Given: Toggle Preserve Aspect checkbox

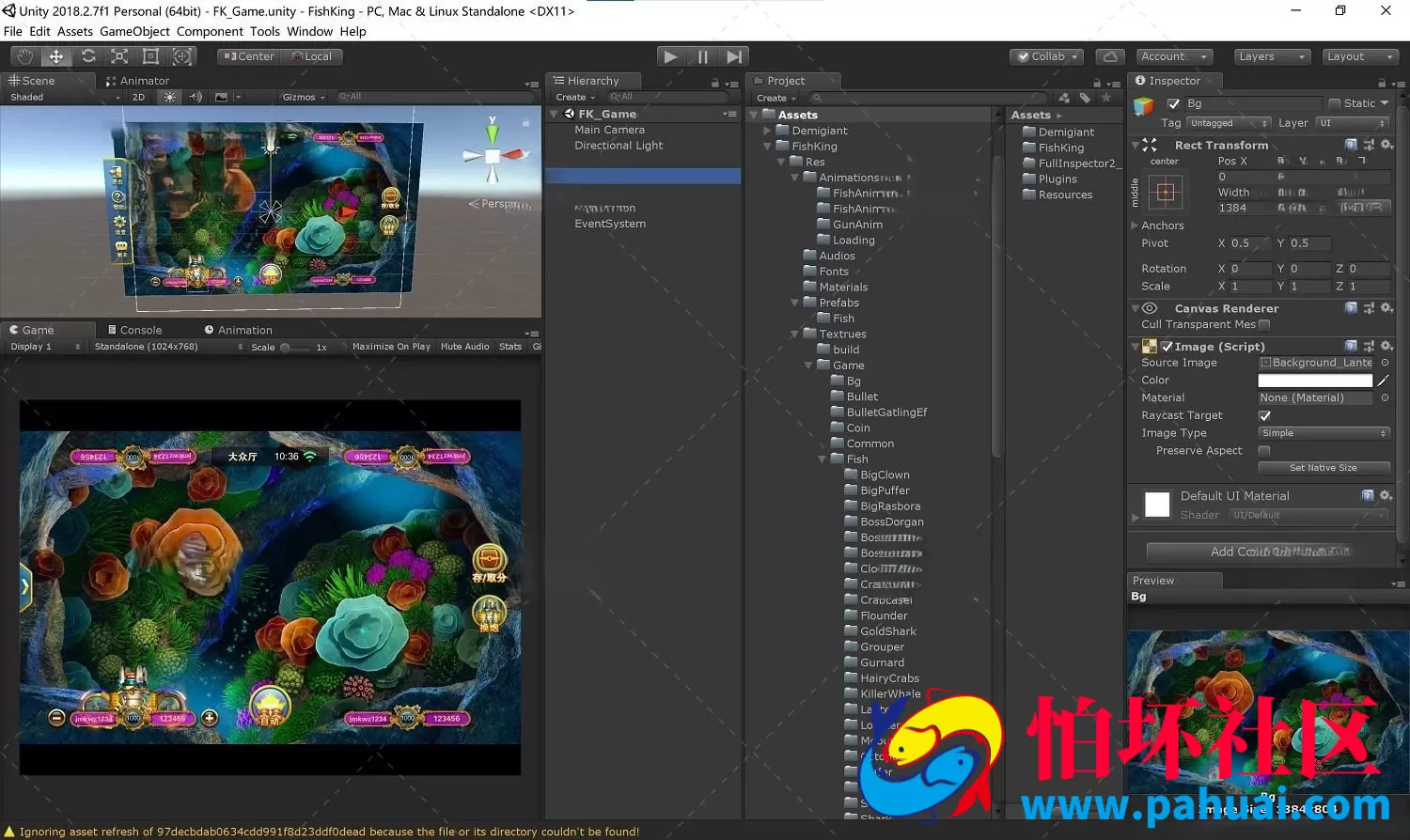Looking at the screenshot, I should [x=1264, y=451].
